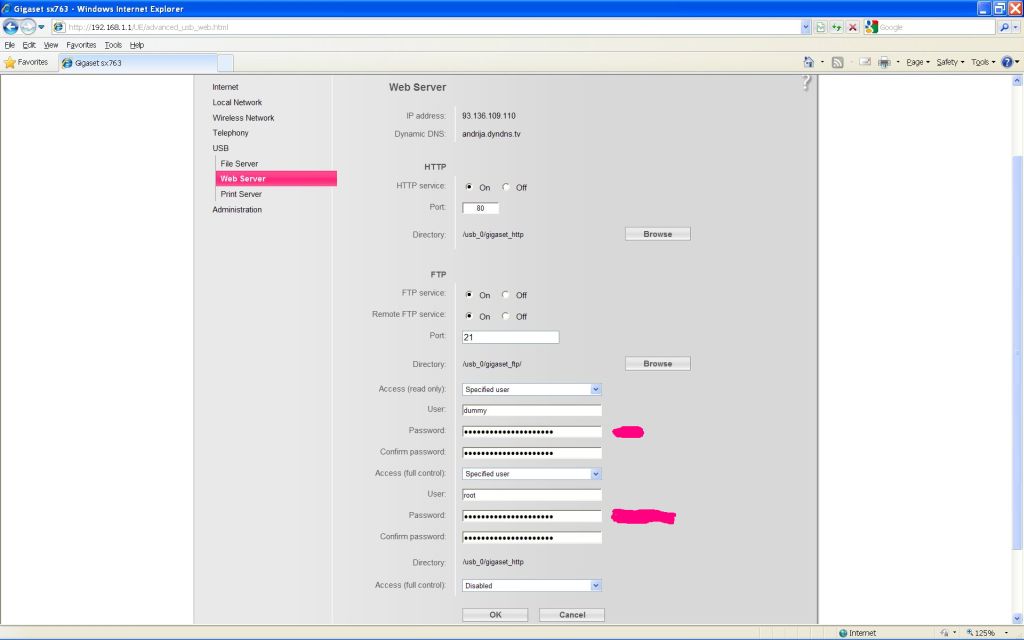The image size is (1024, 640).
Task: Open the Access (read only) dropdown
Action: [531, 389]
